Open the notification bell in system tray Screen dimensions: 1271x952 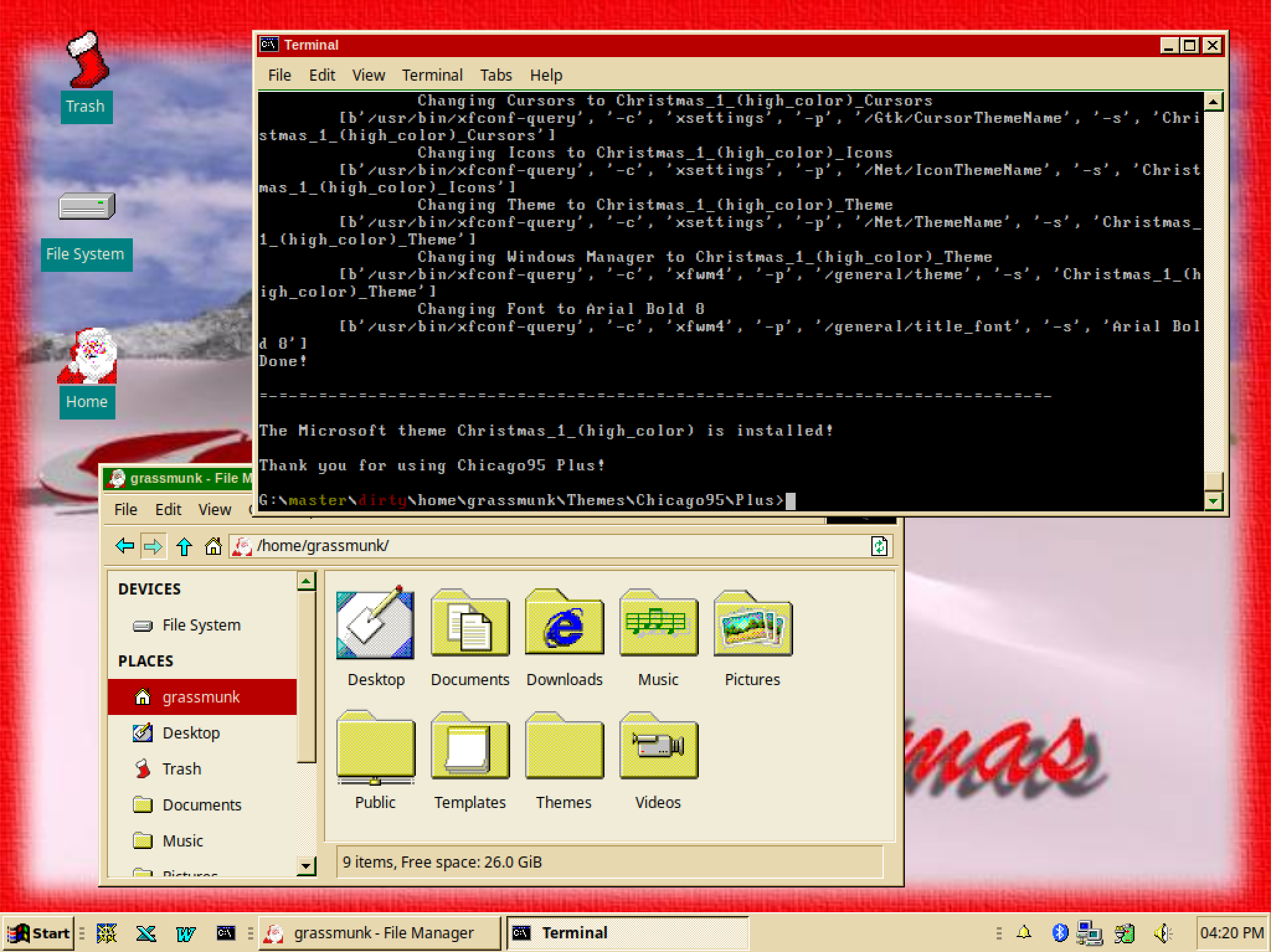pyautogui.click(x=1024, y=932)
